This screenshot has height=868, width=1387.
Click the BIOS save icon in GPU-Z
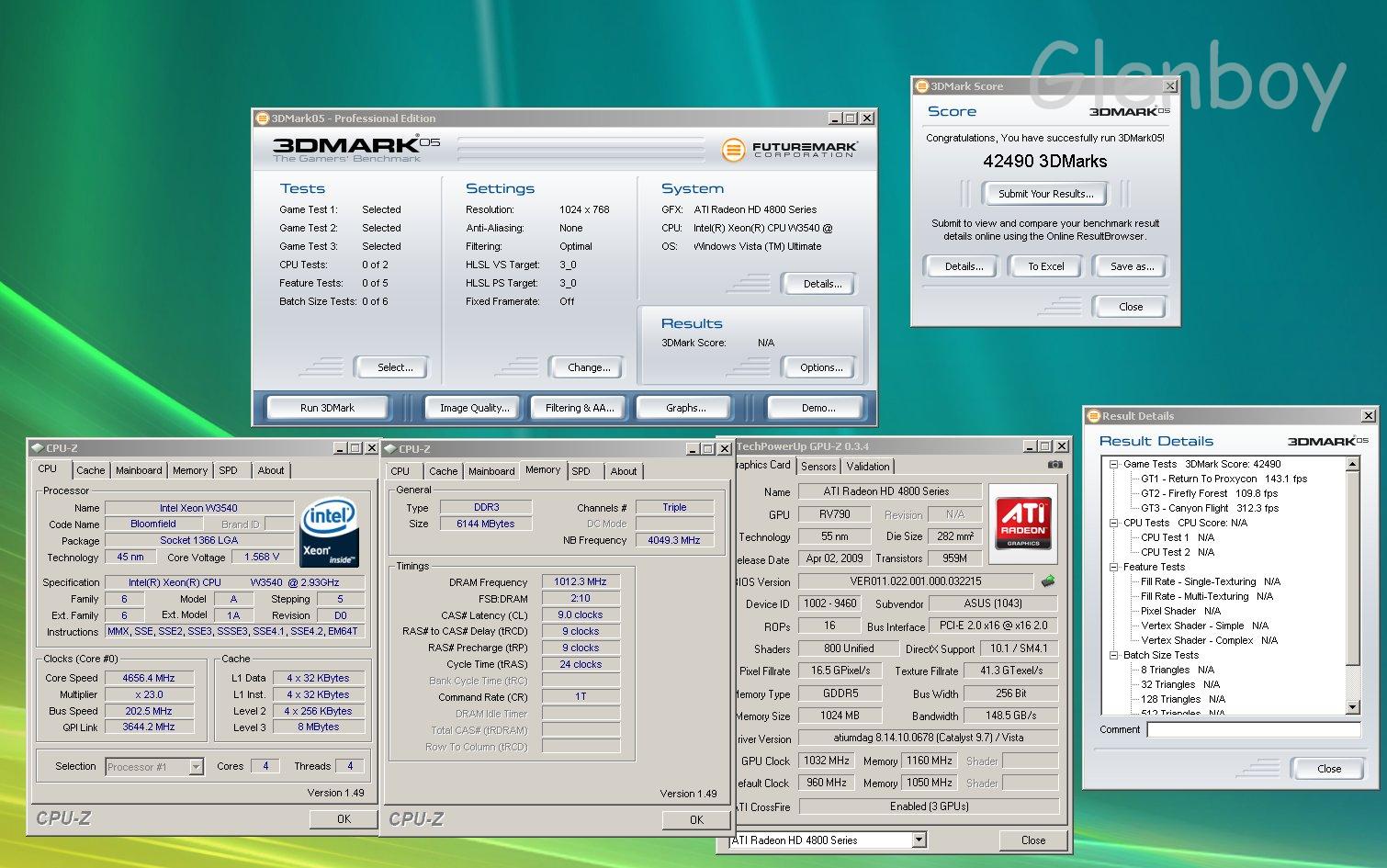point(1047,581)
